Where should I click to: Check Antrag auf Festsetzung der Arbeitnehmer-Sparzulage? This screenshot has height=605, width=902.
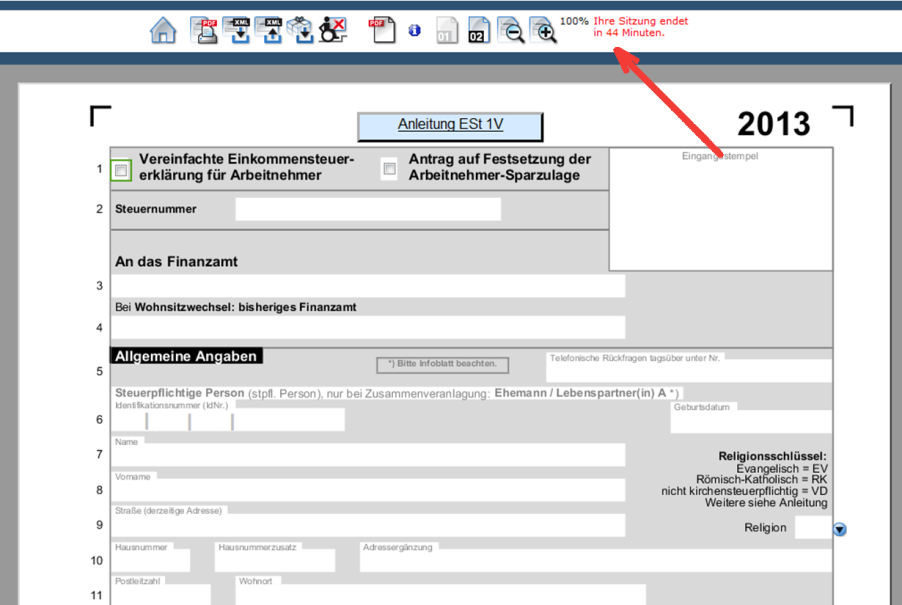point(389,169)
